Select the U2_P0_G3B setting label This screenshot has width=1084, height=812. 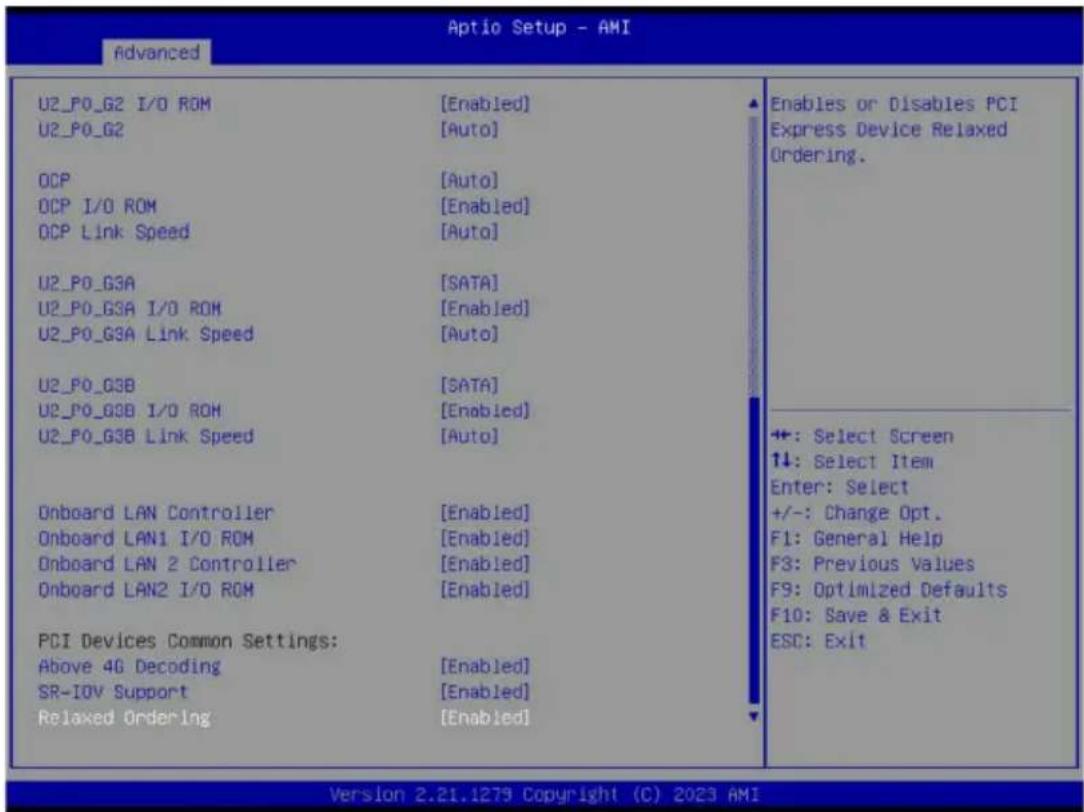(x=86, y=386)
